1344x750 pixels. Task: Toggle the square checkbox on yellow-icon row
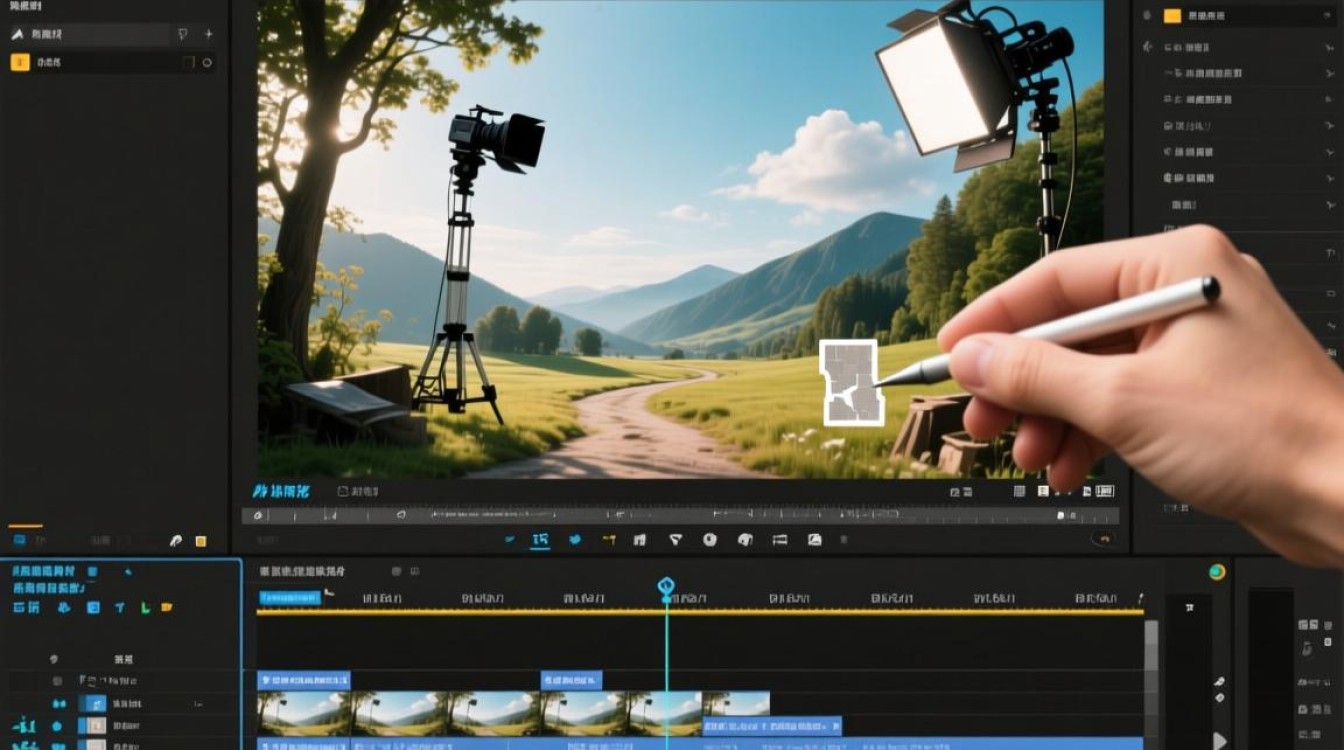point(188,63)
